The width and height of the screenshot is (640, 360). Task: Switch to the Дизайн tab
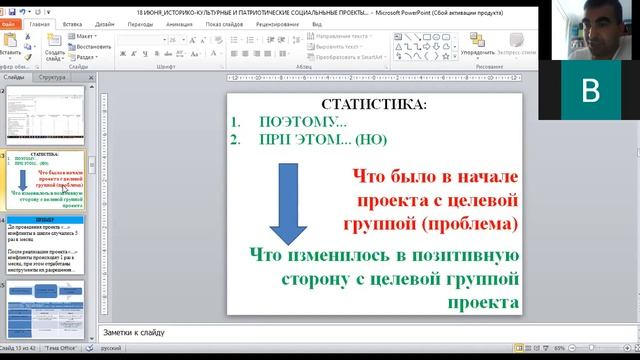[104, 24]
